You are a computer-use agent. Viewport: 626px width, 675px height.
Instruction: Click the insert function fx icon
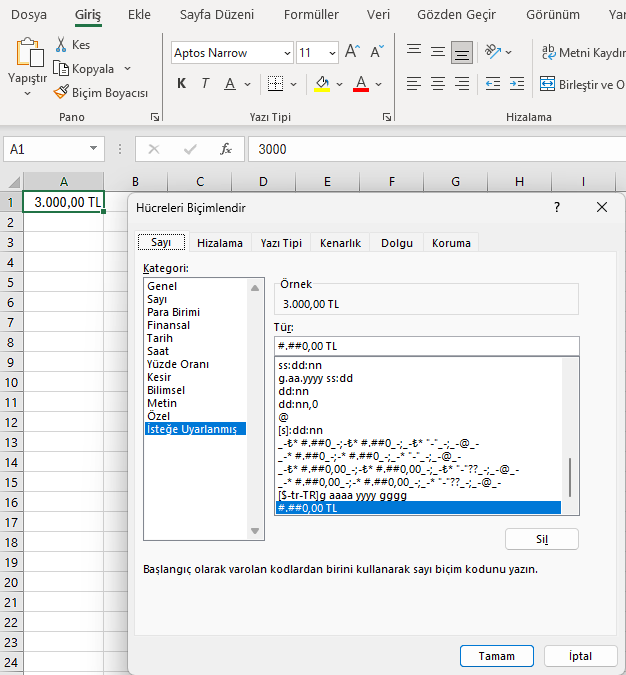coord(226,149)
